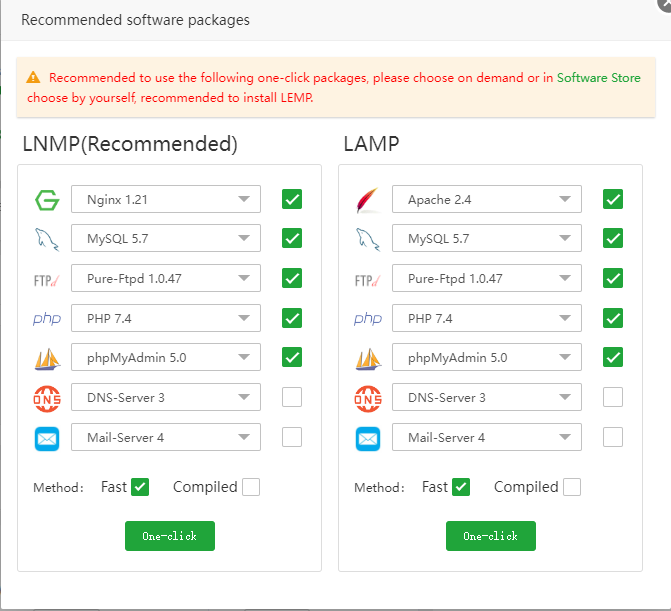This screenshot has height=611, width=671.
Task: Open MySQL 5.7 dropdown in LAMP
Action: click(487, 238)
